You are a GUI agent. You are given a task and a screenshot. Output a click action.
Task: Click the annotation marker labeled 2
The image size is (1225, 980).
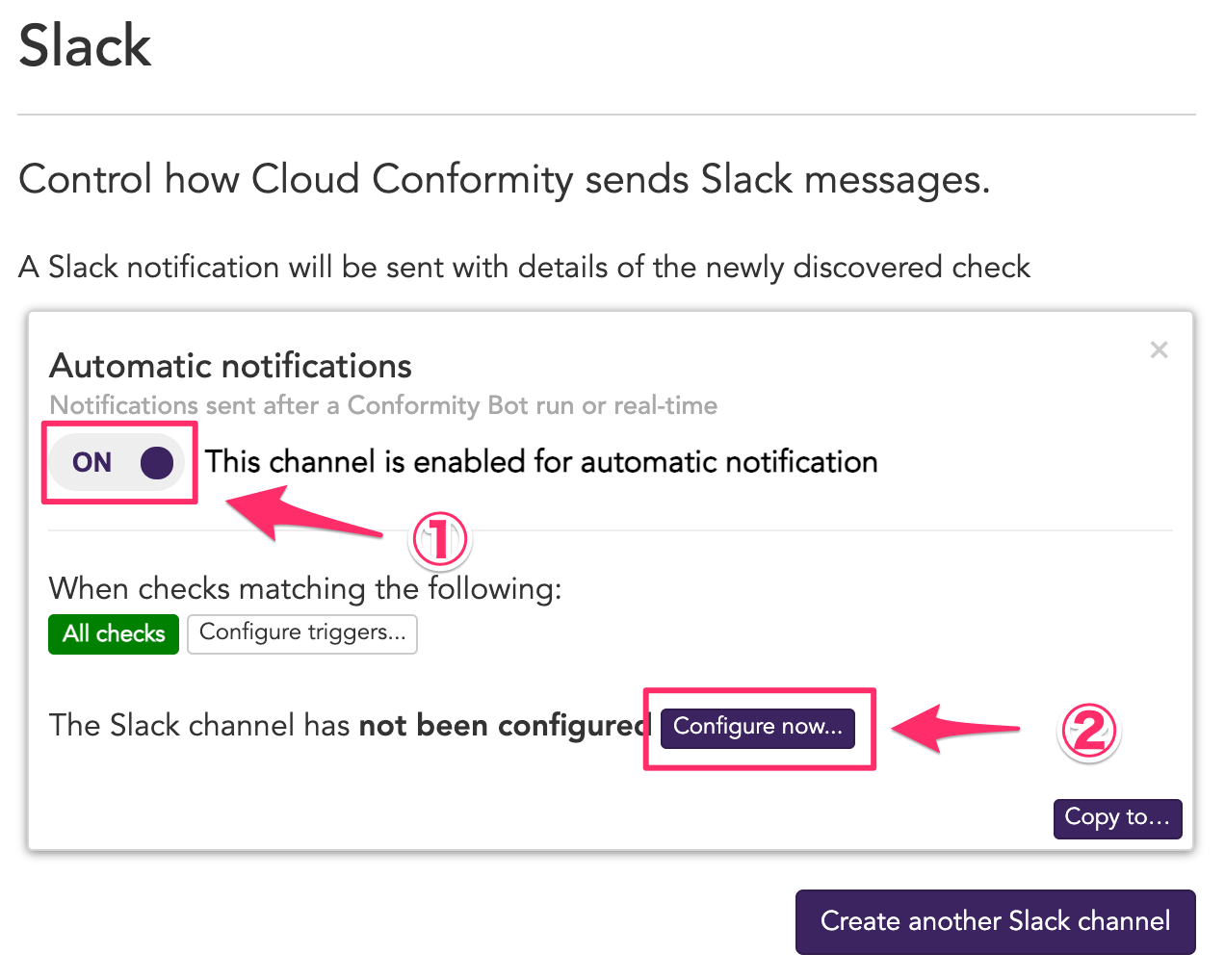1088,731
